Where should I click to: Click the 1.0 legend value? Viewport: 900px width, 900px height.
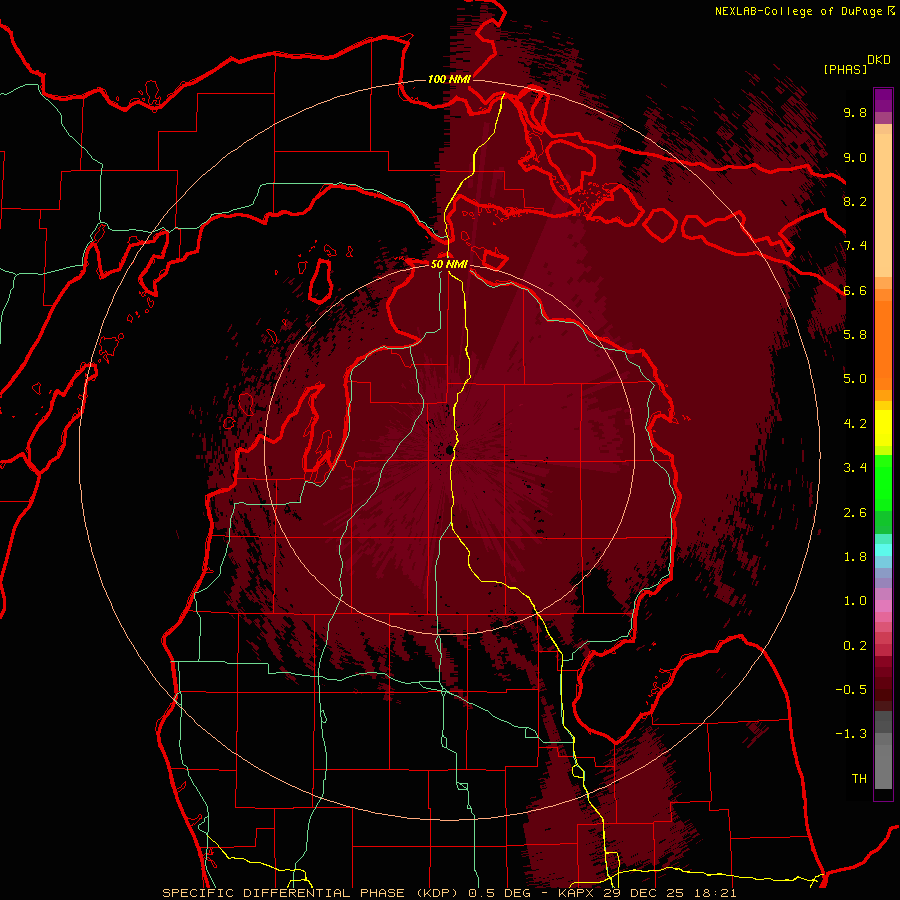[855, 601]
